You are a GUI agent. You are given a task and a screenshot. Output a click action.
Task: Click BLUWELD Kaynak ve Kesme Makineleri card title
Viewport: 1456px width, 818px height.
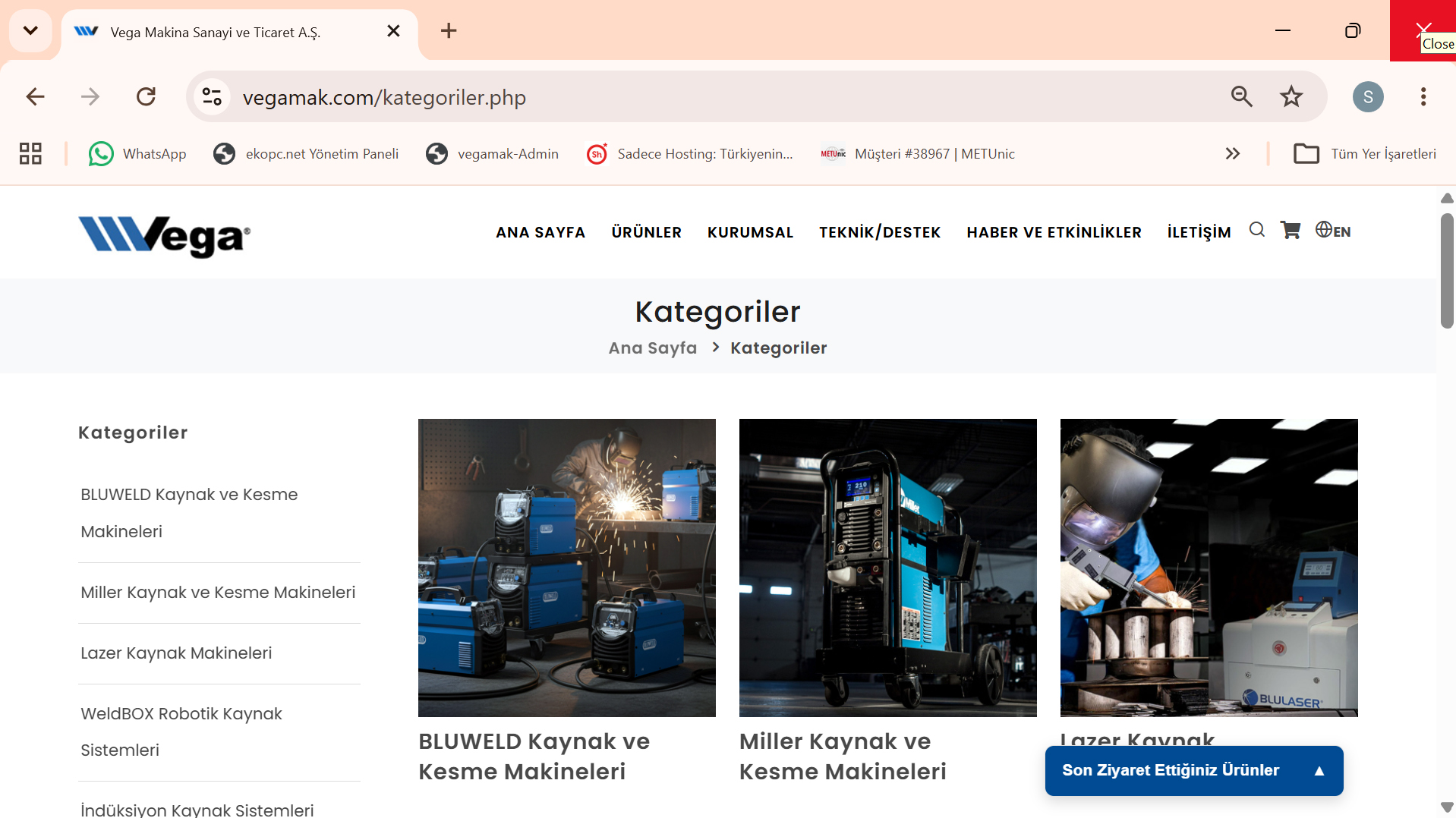(x=534, y=757)
